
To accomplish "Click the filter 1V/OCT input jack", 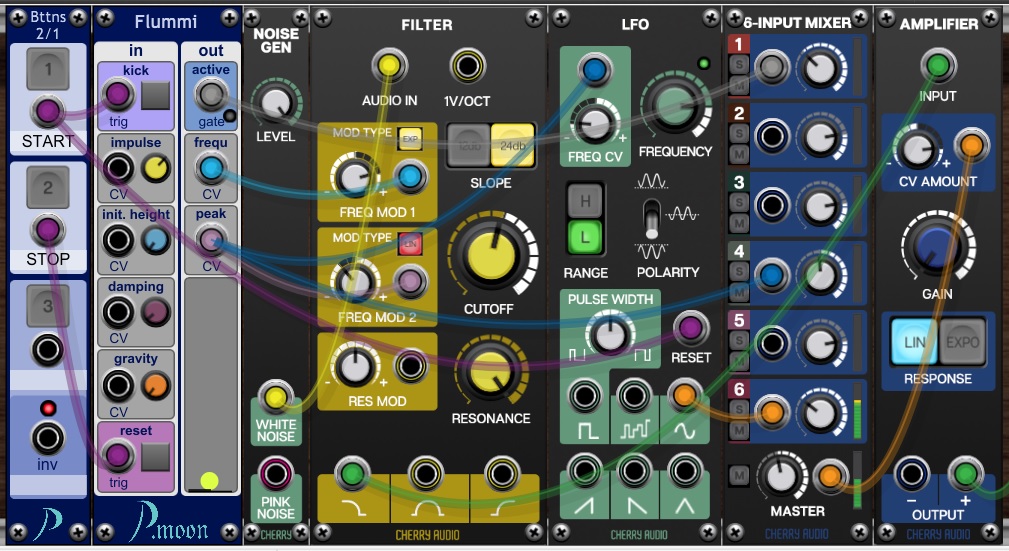I will pyautogui.click(x=465, y=66).
